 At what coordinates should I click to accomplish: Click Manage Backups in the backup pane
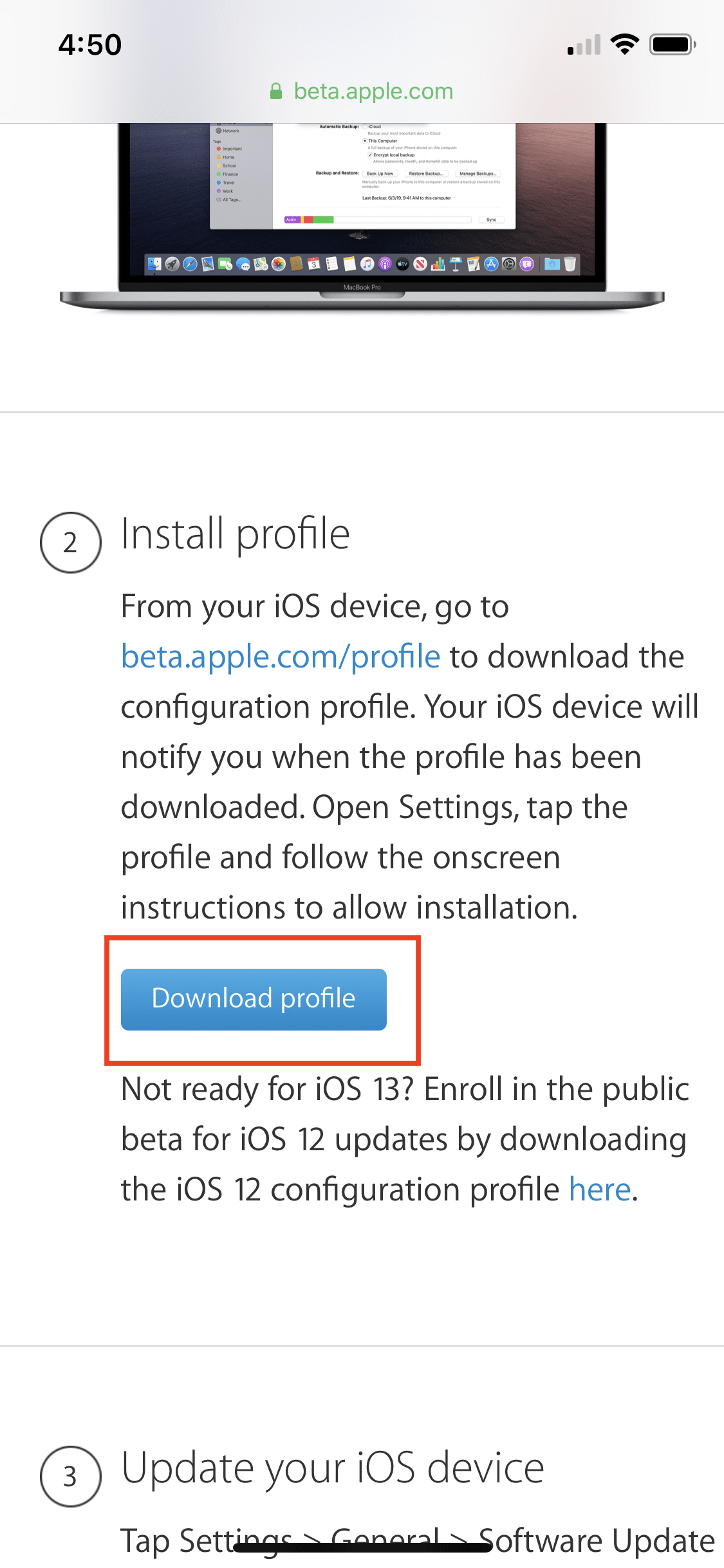click(478, 174)
